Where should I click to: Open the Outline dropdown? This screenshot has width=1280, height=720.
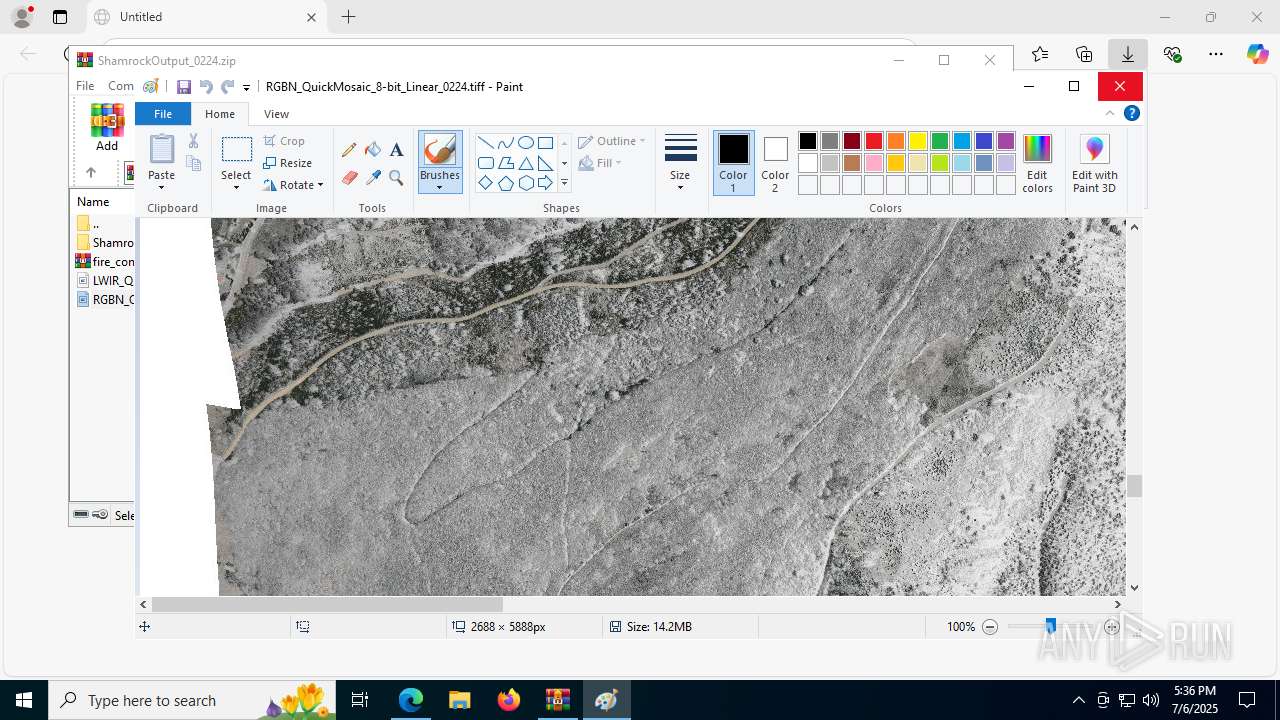coord(612,141)
